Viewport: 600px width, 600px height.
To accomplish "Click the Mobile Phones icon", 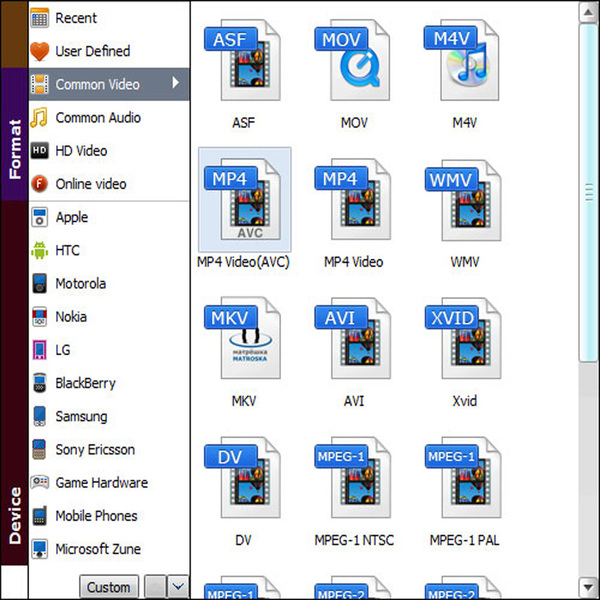I will (x=39, y=515).
